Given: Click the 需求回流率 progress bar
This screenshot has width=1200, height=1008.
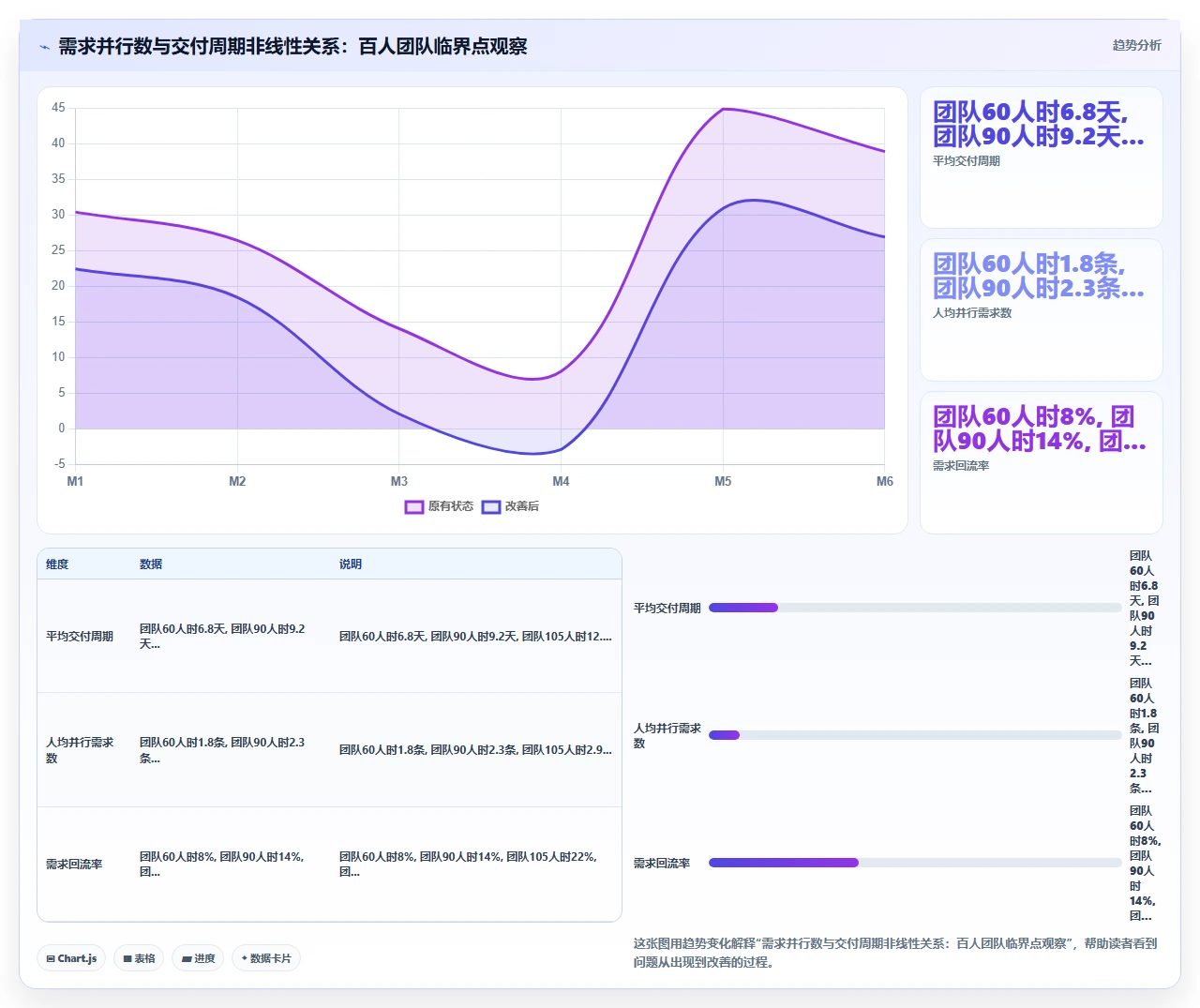Looking at the screenshot, I should (x=915, y=863).
